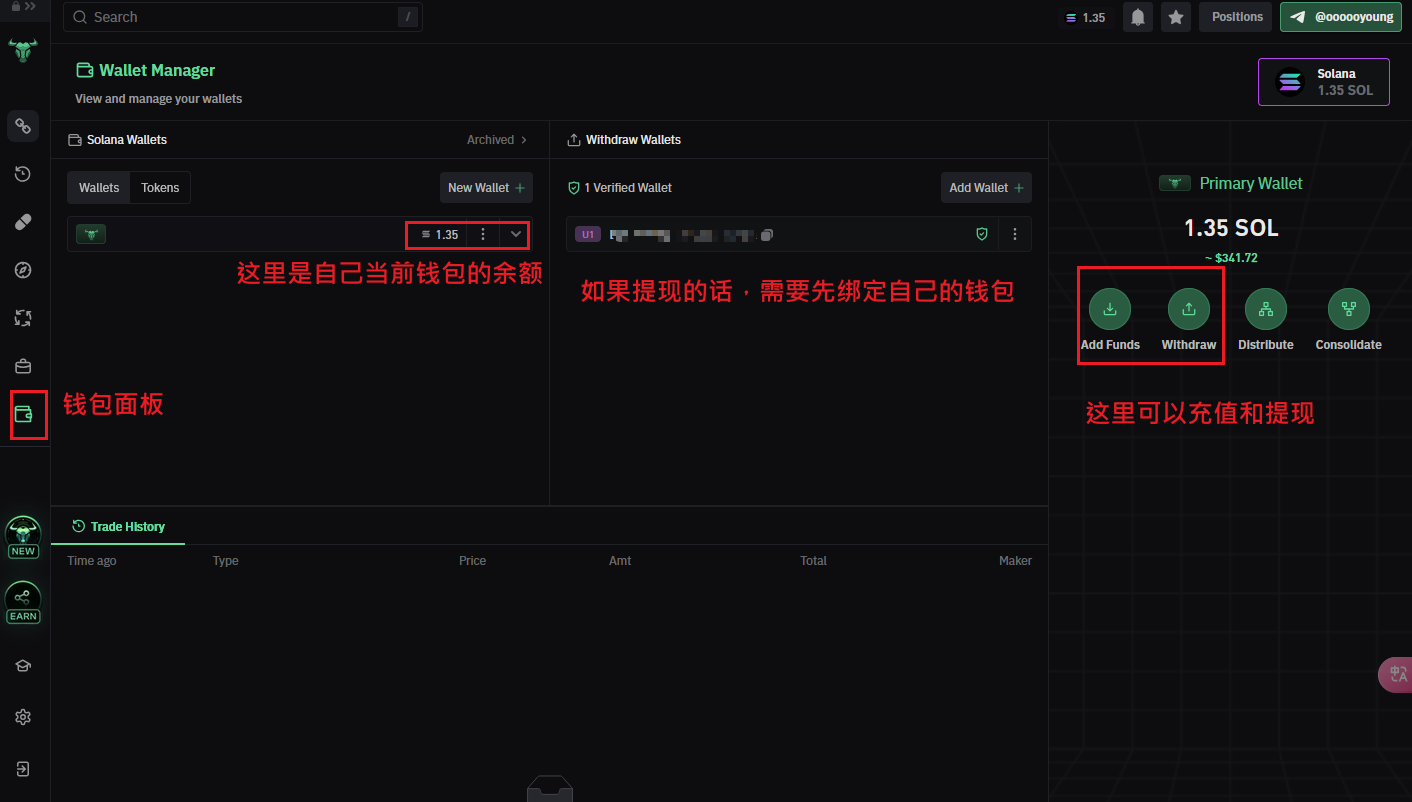This screenshot has width=1412, height=802.
Task: Click the copy address icon beside U1 wallet
Action: [767, 235]
